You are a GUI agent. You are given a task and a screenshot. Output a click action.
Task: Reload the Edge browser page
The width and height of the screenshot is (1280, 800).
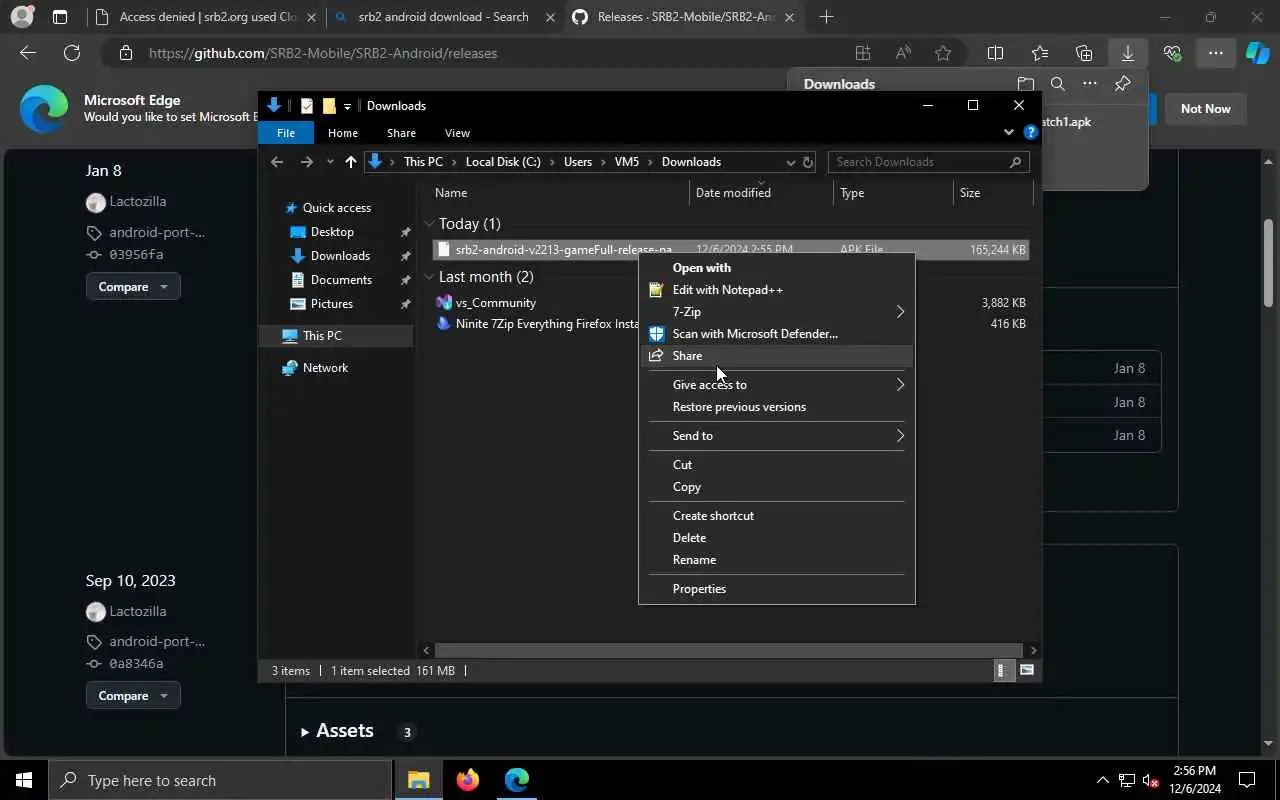pos(72,53)
